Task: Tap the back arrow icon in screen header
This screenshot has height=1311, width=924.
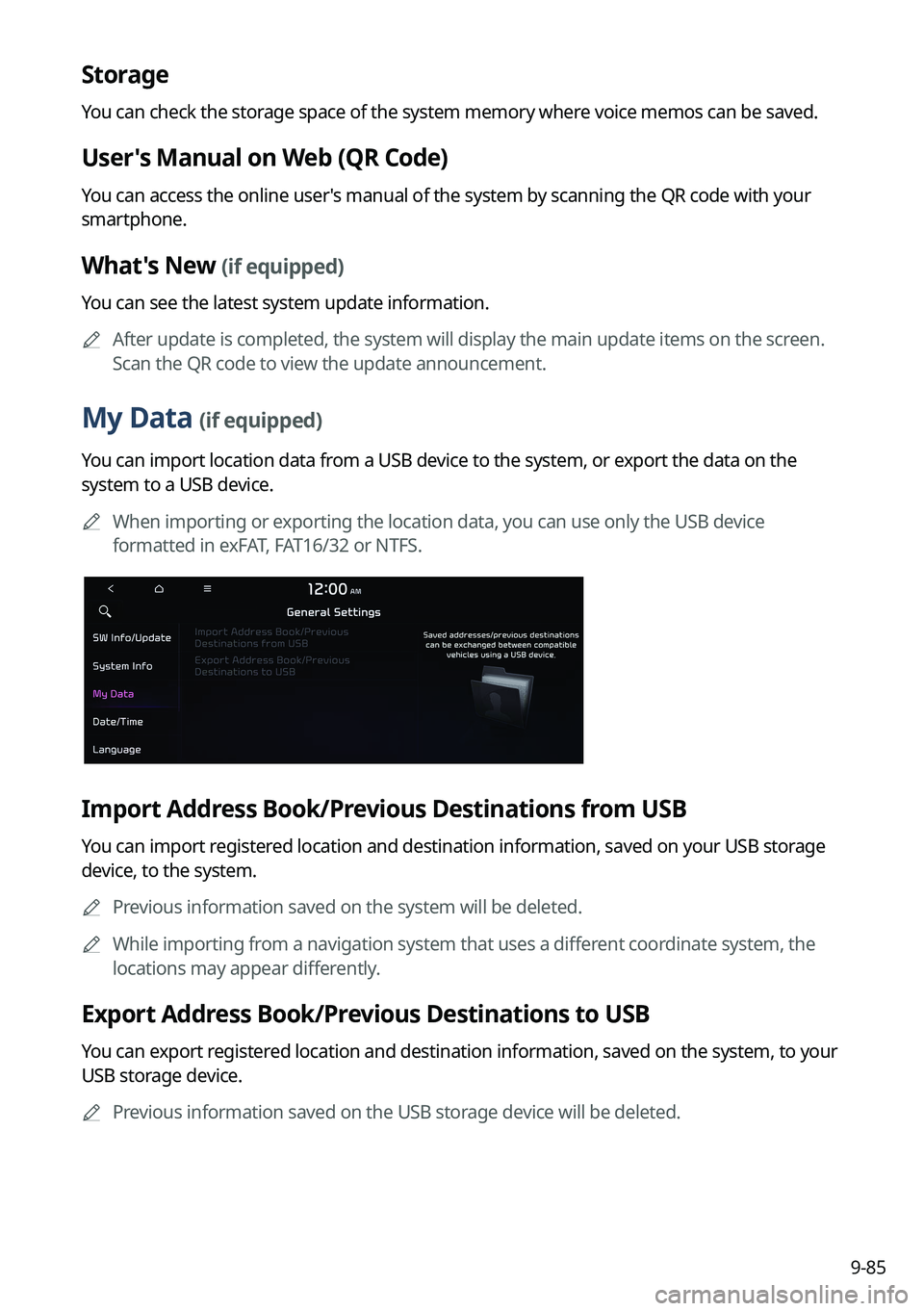Action: coord(111,588)
